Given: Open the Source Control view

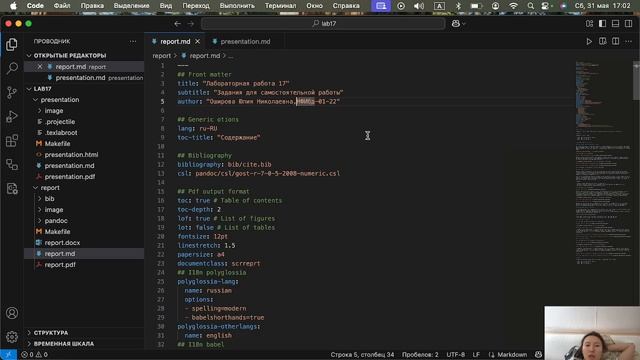Looking at the screenshot, I should click(12, 92).
